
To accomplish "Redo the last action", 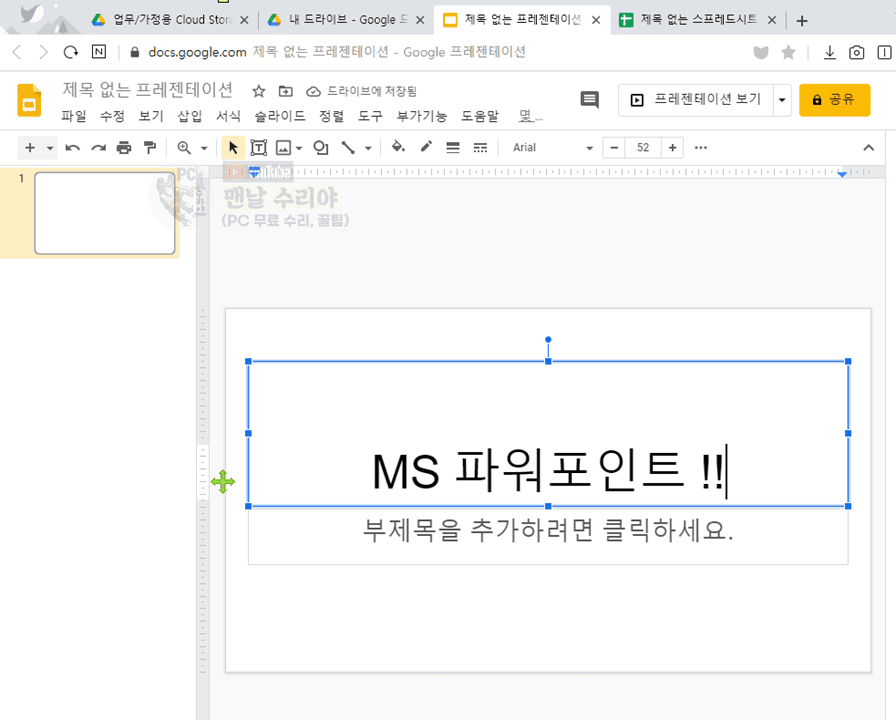I will point(98,148).
